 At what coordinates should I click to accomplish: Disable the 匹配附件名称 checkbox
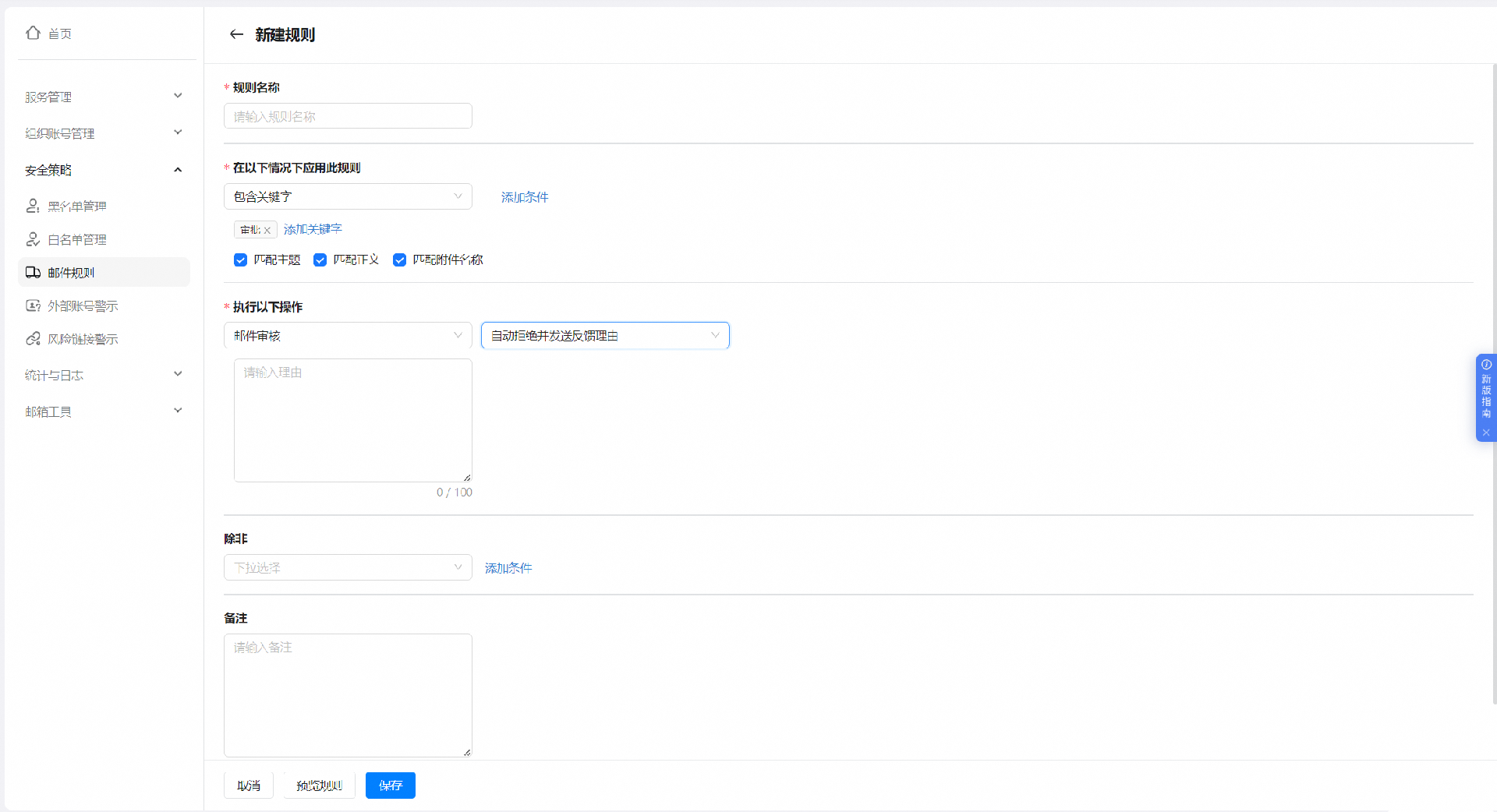tap(399, 259)
